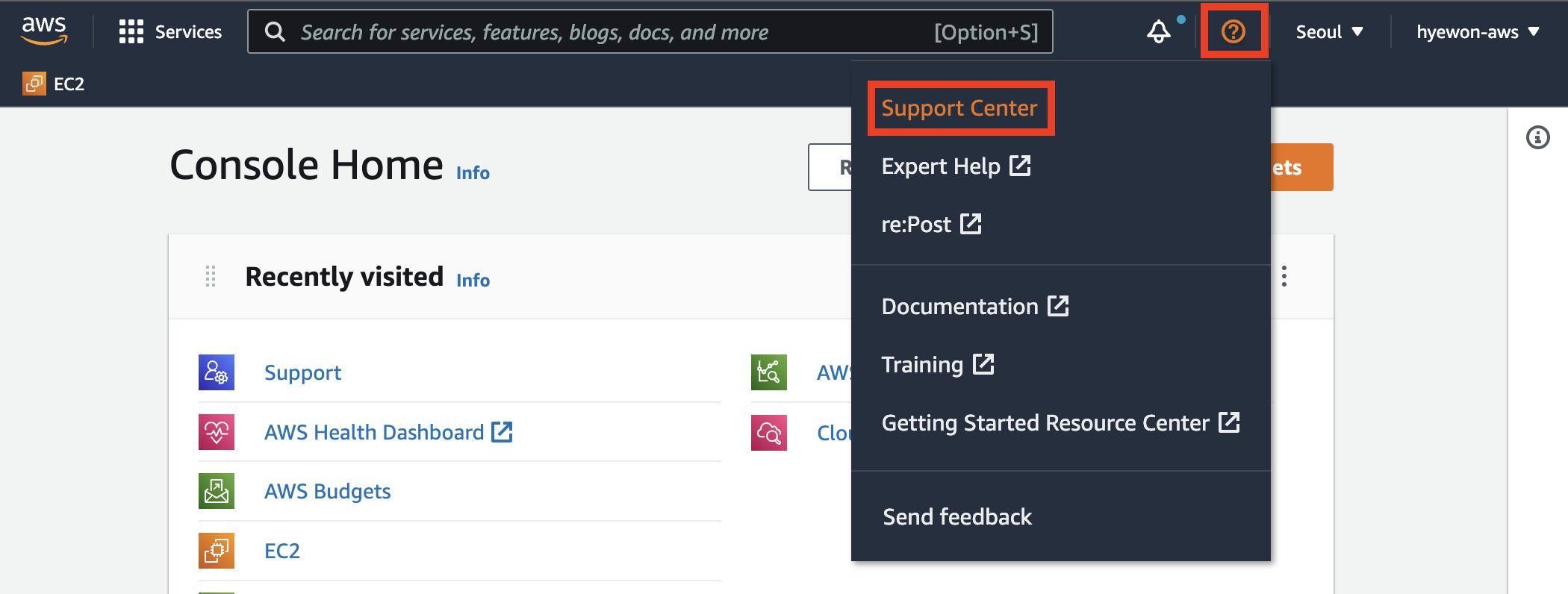The width and height of the screenshot is (1568, 594).
Task: Open the Support service link
Action: [x=302, y=372]
